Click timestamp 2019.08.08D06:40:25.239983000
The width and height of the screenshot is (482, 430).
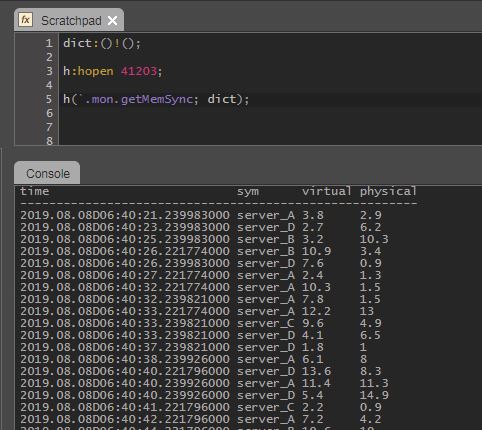click(x=125, y=239)
